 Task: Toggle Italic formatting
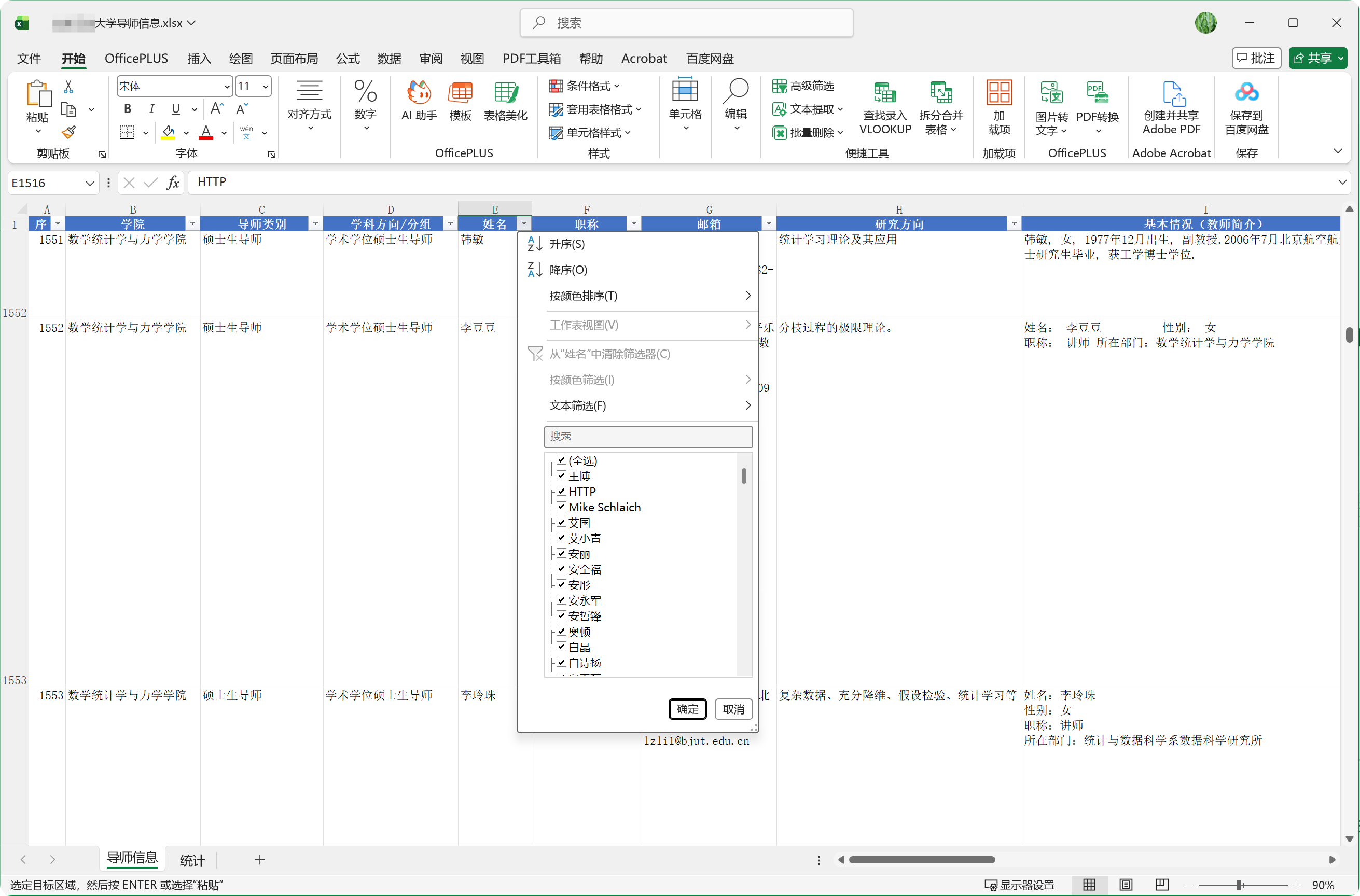[151, 108]
